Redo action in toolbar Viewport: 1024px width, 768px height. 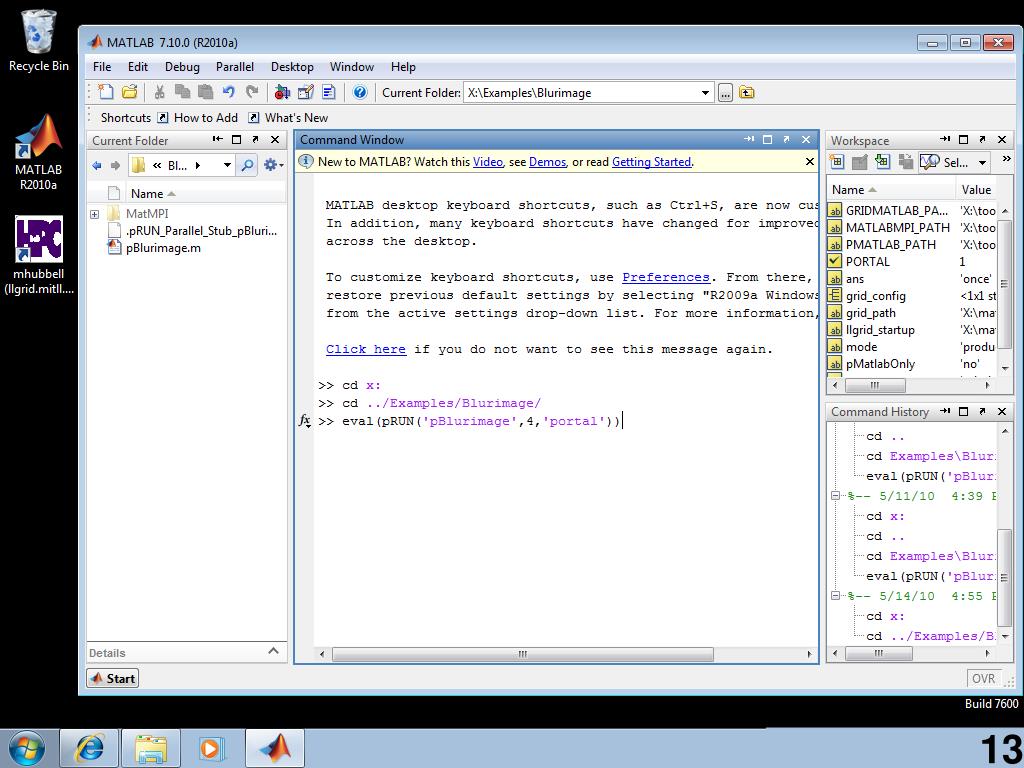[252, 92]
